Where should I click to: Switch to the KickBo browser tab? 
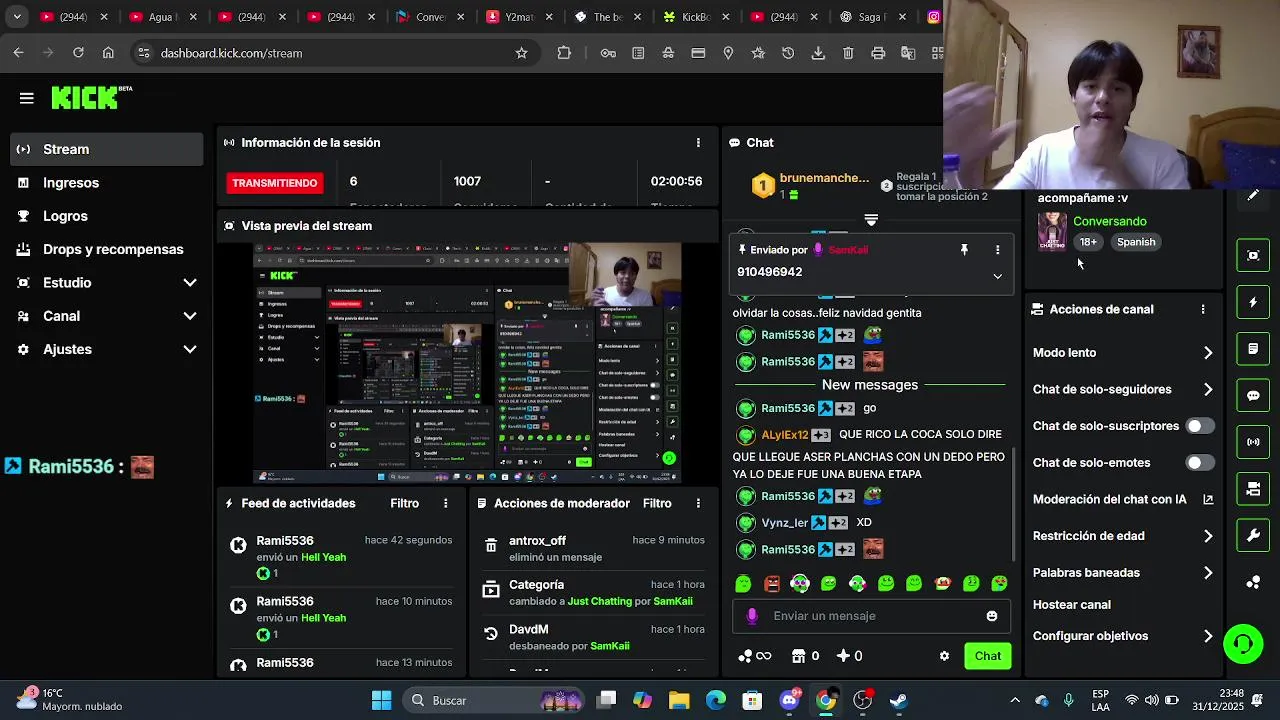tap(695, 17)
